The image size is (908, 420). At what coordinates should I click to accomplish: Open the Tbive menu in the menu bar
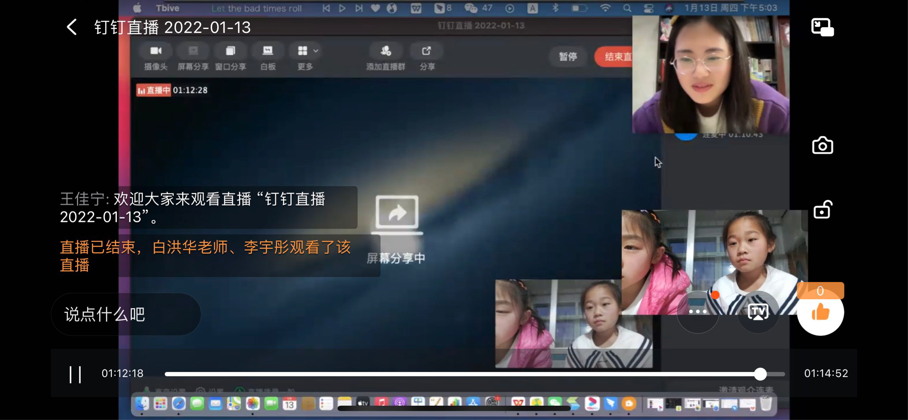[x=168, y=8]
